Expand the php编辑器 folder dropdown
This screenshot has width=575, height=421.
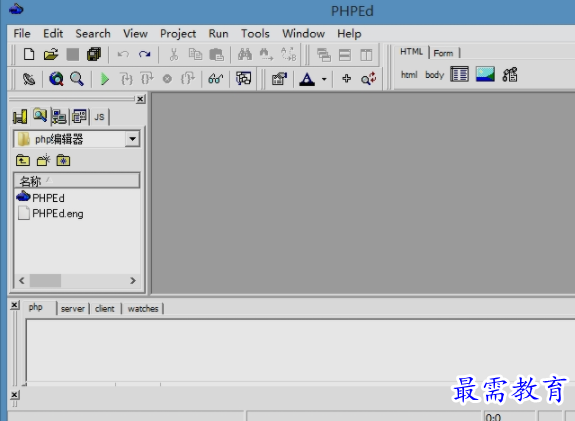tap(132, 139)
